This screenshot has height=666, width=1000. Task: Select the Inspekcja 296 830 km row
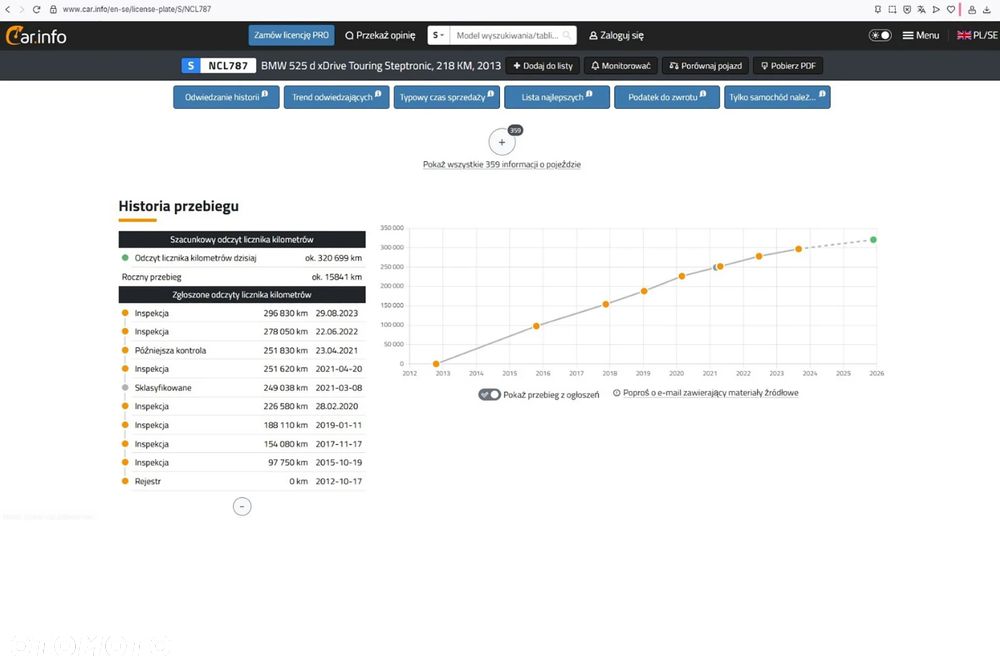[x=242, y=313]
